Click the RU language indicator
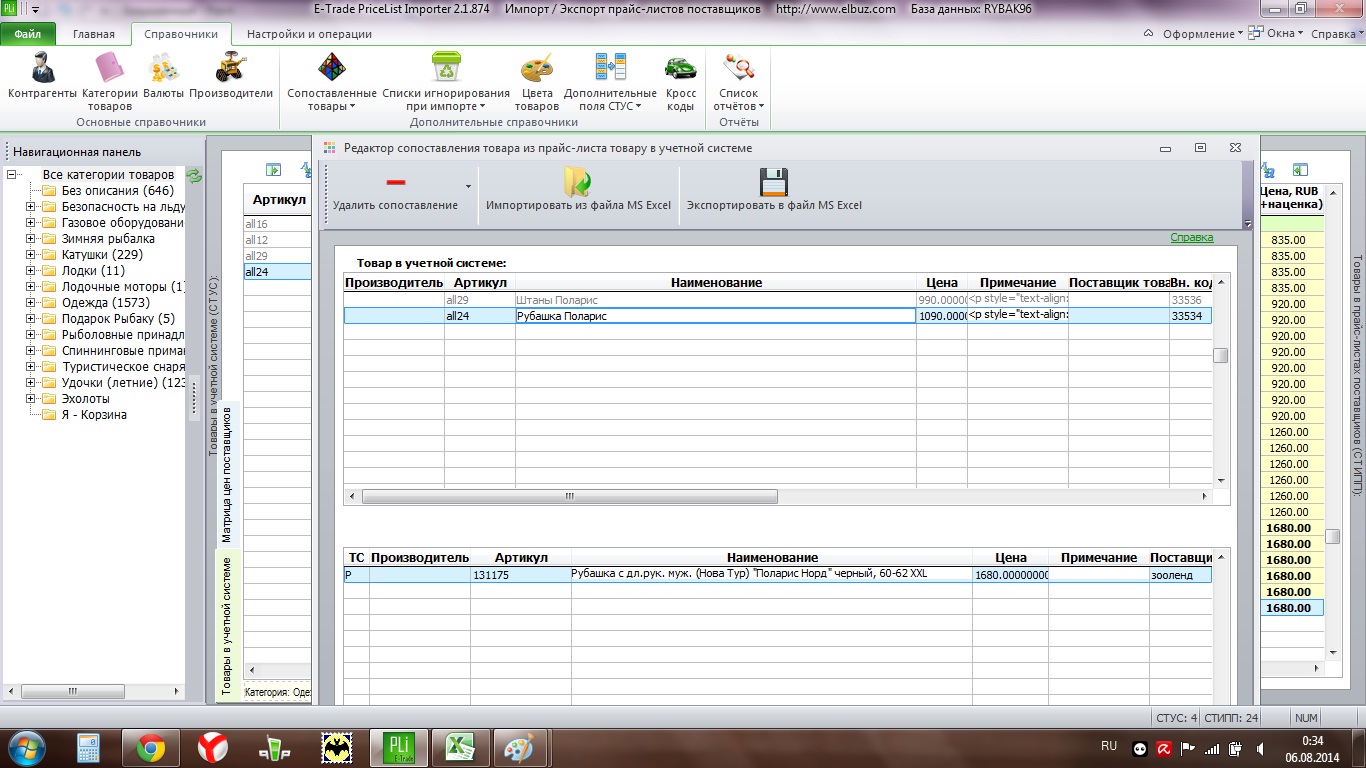The image size is (1366, 768). pos(1108,746)
